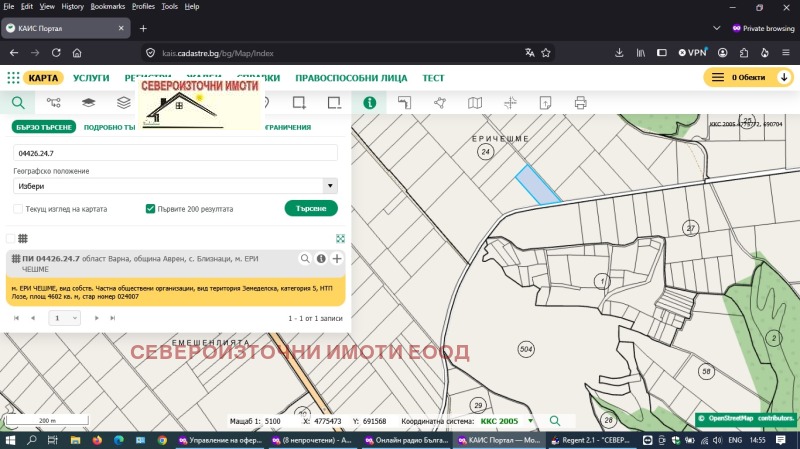The image size is (800, 449).
Task: Select the polygon drawing tool
Action: 440,103
